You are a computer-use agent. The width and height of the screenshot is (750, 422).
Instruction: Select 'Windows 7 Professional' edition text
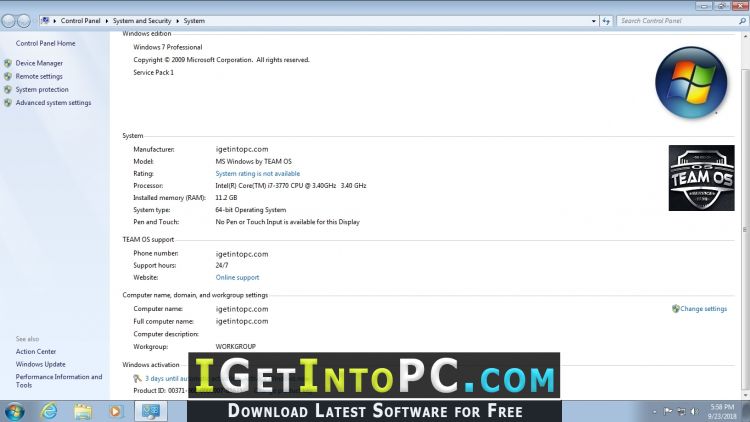pyautogui.click(x=168, y=47)
